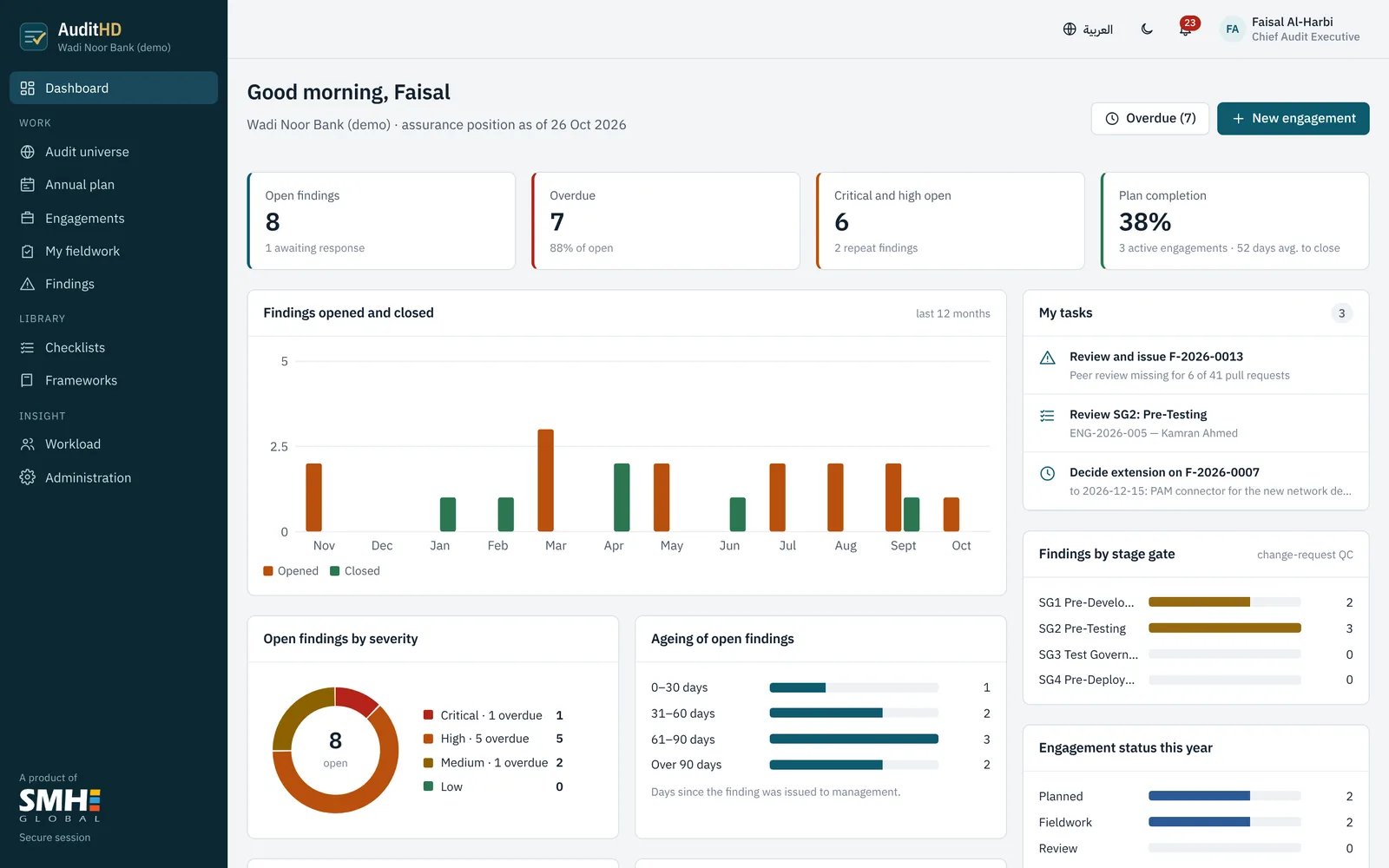Open the Overdue summary card
The width and height of the screenshot is (1389, 868).
666,220
